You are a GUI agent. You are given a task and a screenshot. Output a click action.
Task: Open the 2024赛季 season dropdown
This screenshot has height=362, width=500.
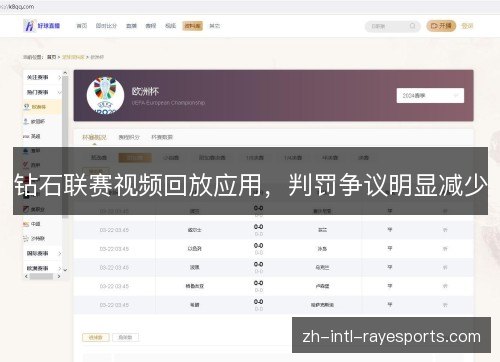(x=430, y=95)
